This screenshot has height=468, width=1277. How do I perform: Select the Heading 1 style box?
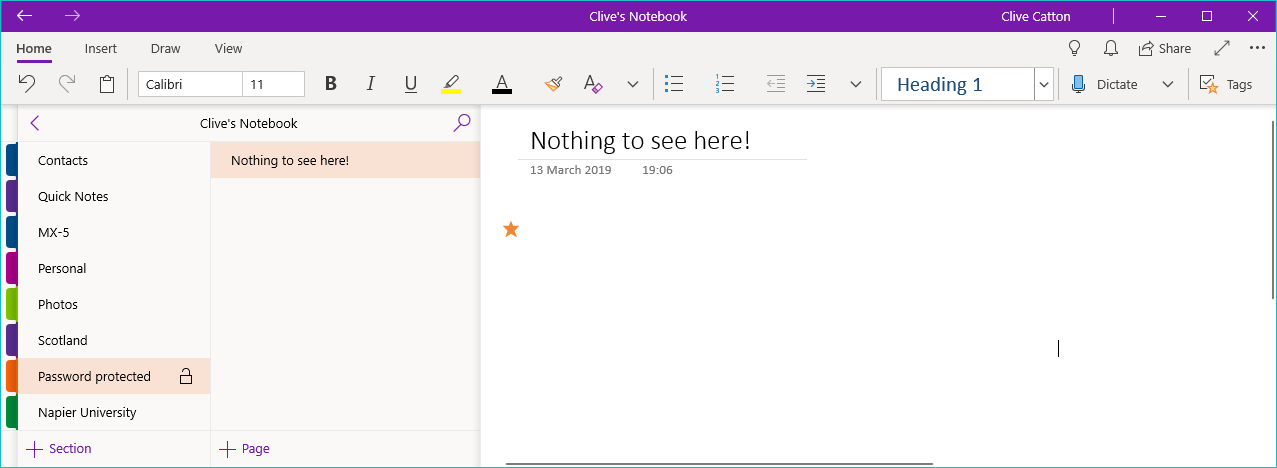pyautogui.click(x=957, y=84)
